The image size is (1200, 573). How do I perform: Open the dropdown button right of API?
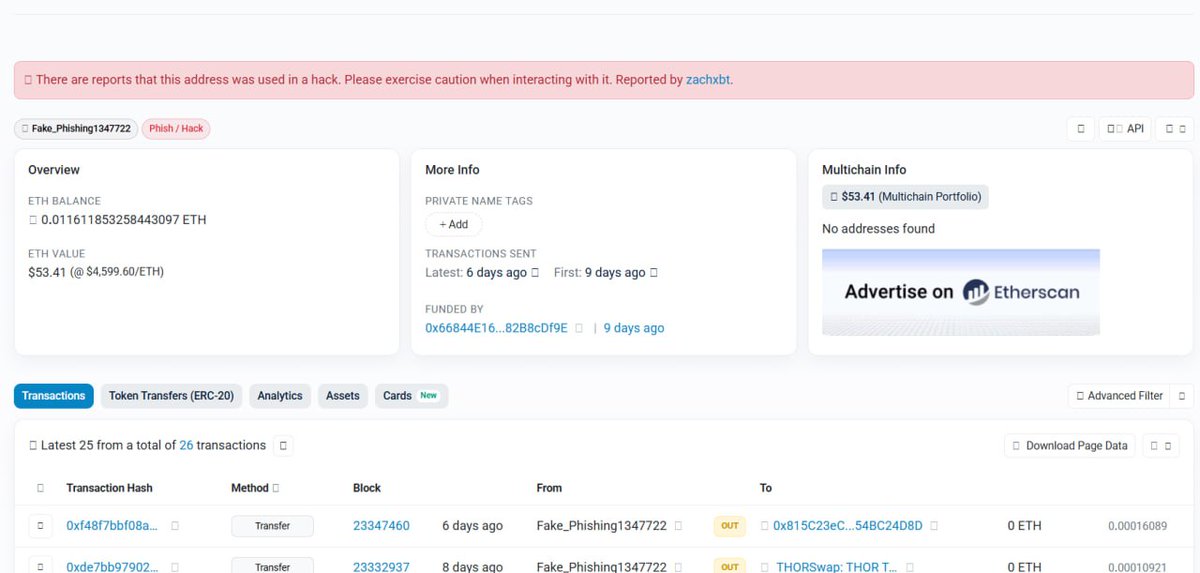[1174, 129]
